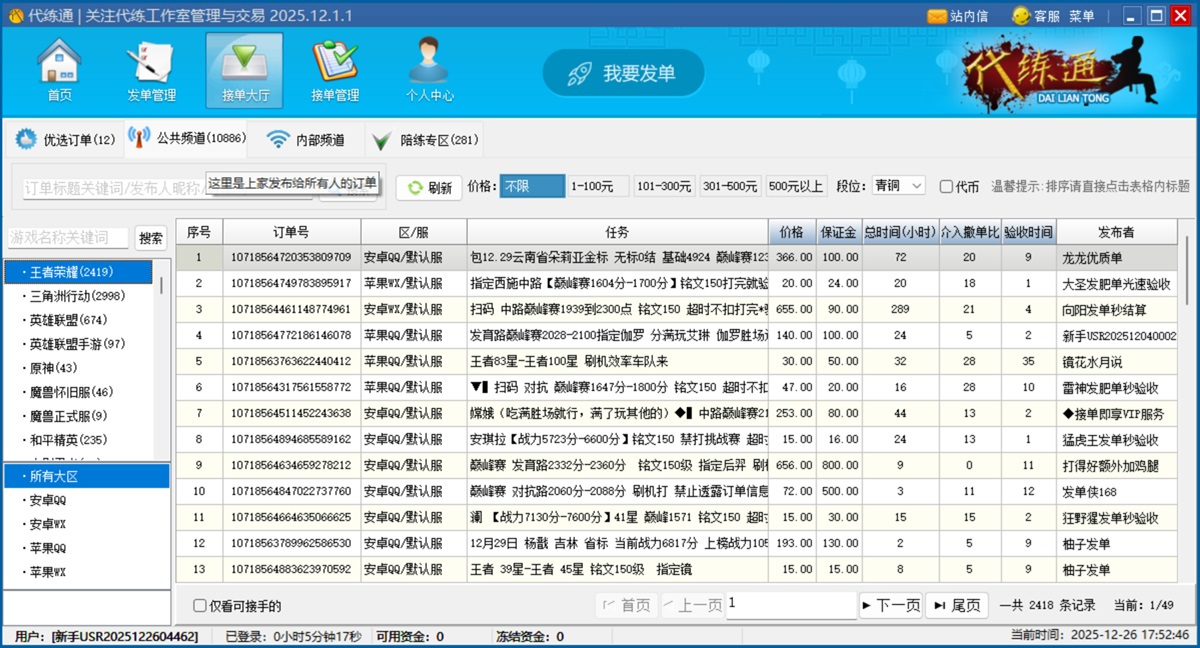The height and width of the screenshot is (648, 1200).
Task: Click the 搜索 search button
Action: click(153, 238)
